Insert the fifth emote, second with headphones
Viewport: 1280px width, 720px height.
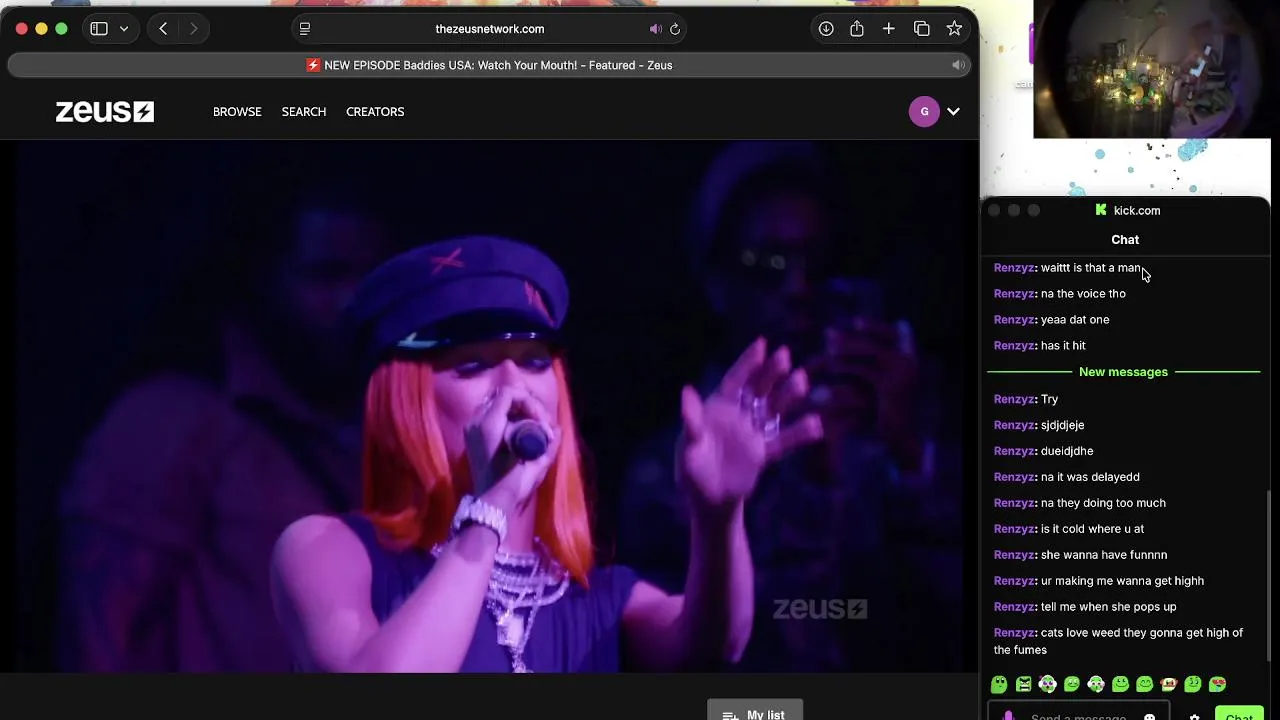pyautogui.click(x=1096, y=684)
